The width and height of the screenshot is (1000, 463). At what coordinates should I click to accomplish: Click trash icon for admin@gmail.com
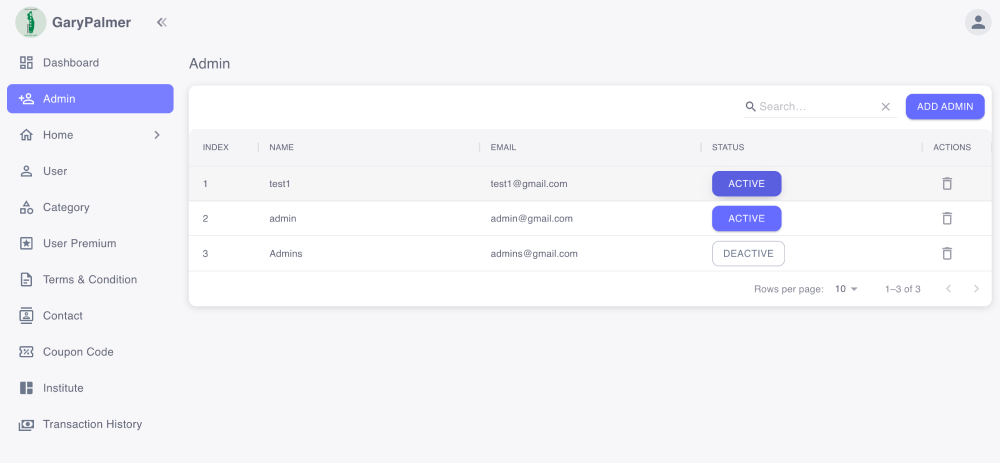pyautogui.click(x=947, y=219)
